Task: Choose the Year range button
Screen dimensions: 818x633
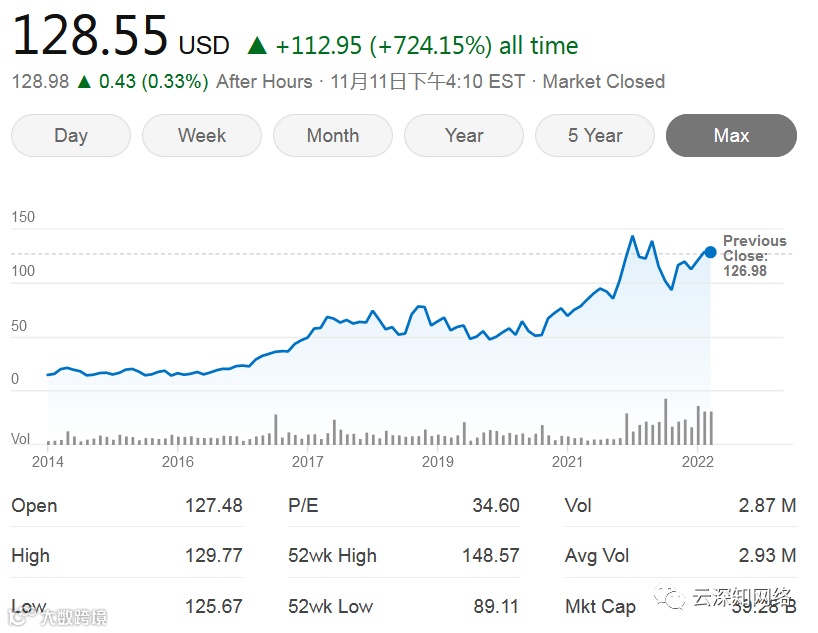Action: tap(464, 136)
